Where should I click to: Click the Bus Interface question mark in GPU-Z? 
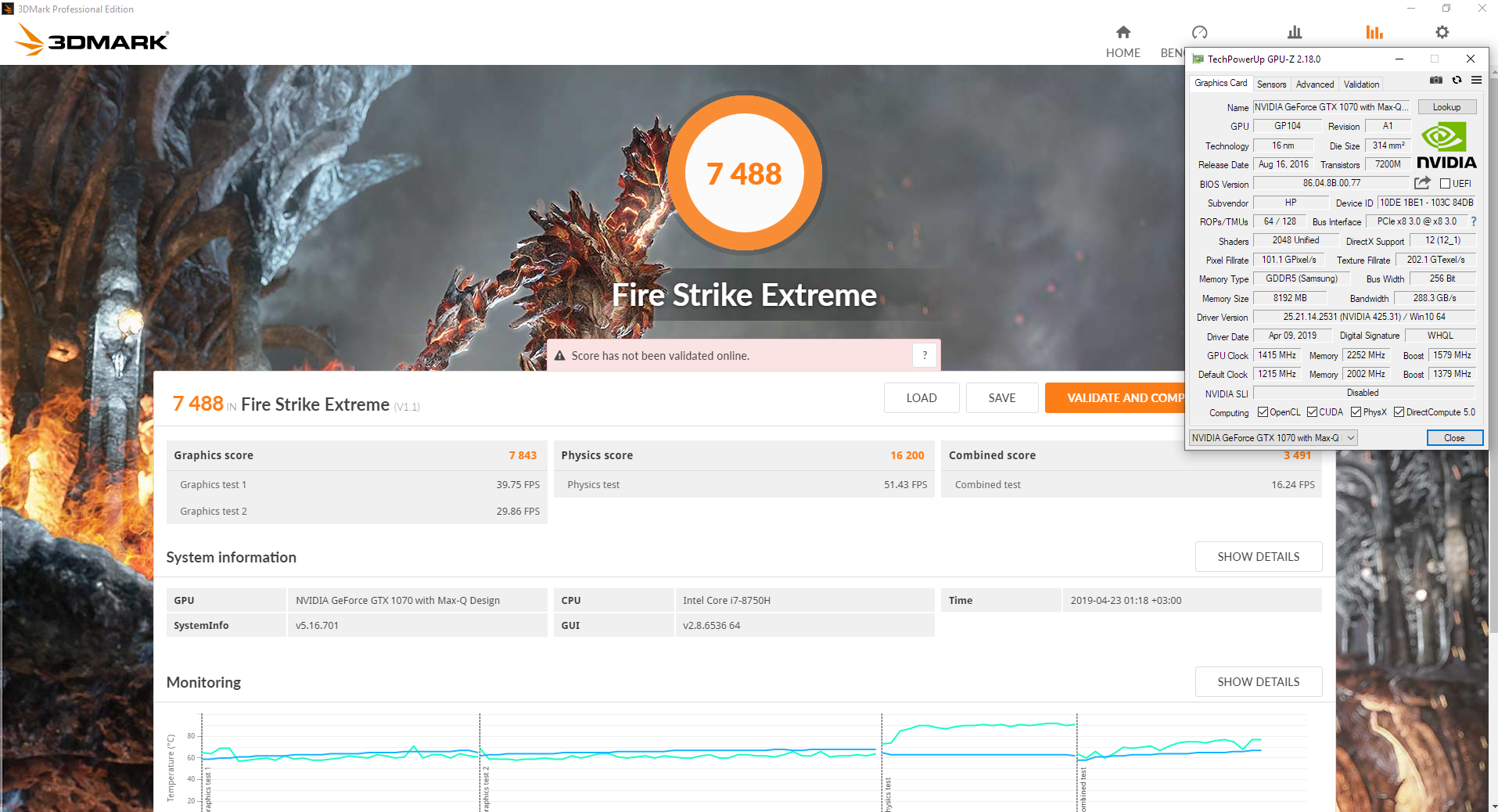(x=1474, y=221)
